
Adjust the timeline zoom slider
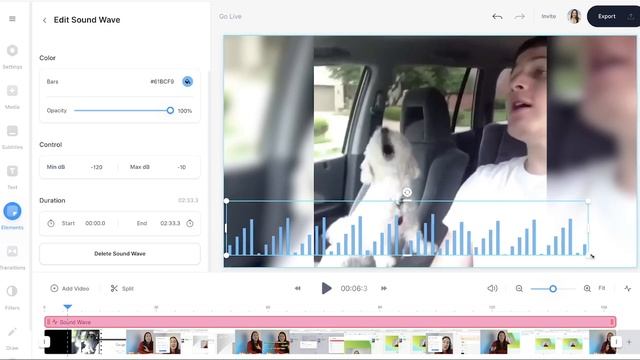tap(553, 289)
